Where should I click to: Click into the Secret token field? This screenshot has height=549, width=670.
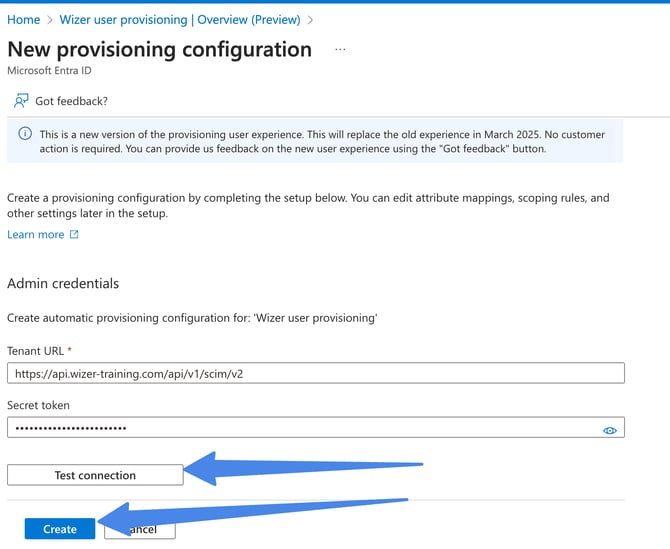point(300,428)
